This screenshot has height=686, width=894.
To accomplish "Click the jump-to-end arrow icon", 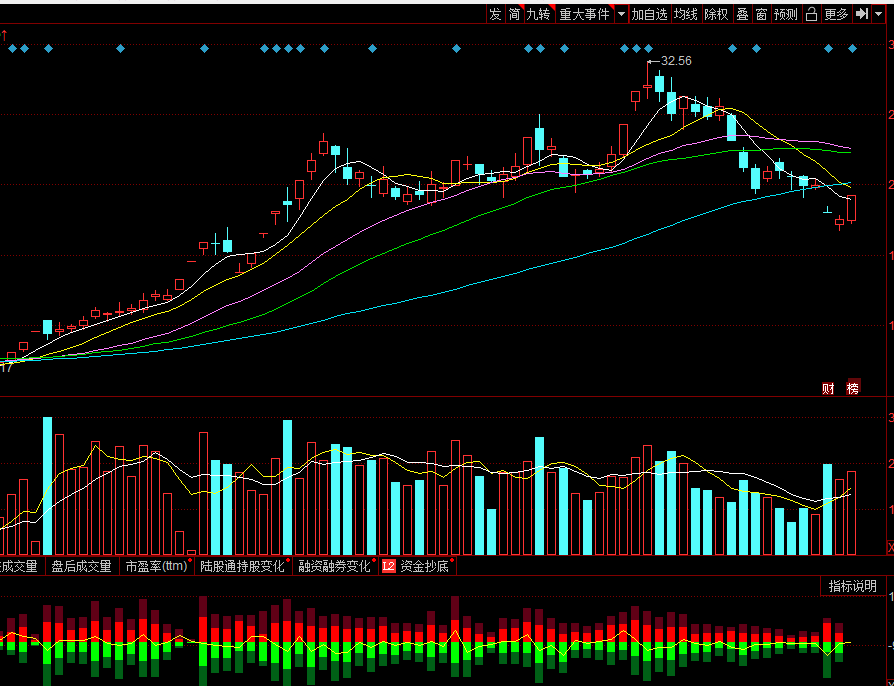I will [862, 14].
